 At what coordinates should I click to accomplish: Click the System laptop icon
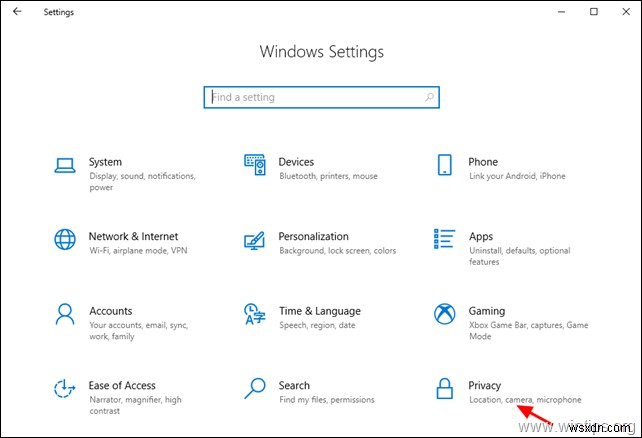pos(65,164)
